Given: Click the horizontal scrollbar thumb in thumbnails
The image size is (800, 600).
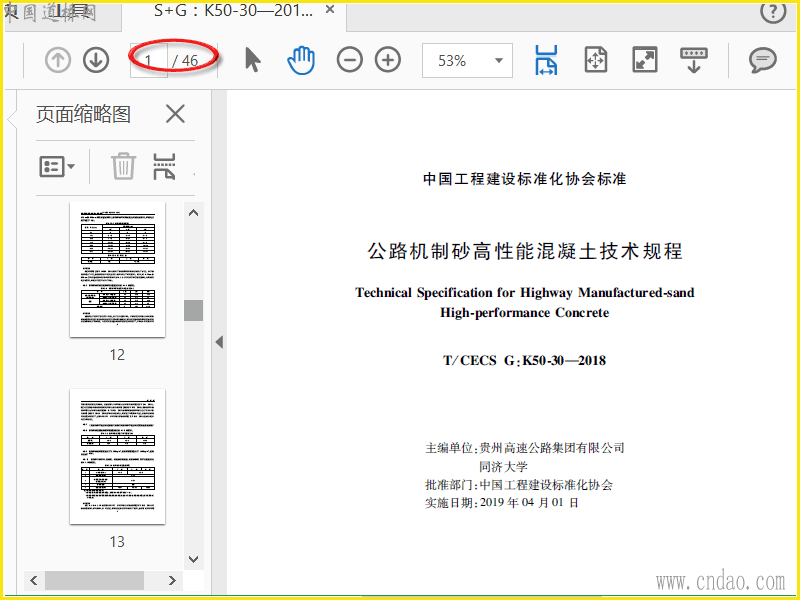Looking at the screenshot, I should point(94,580).
